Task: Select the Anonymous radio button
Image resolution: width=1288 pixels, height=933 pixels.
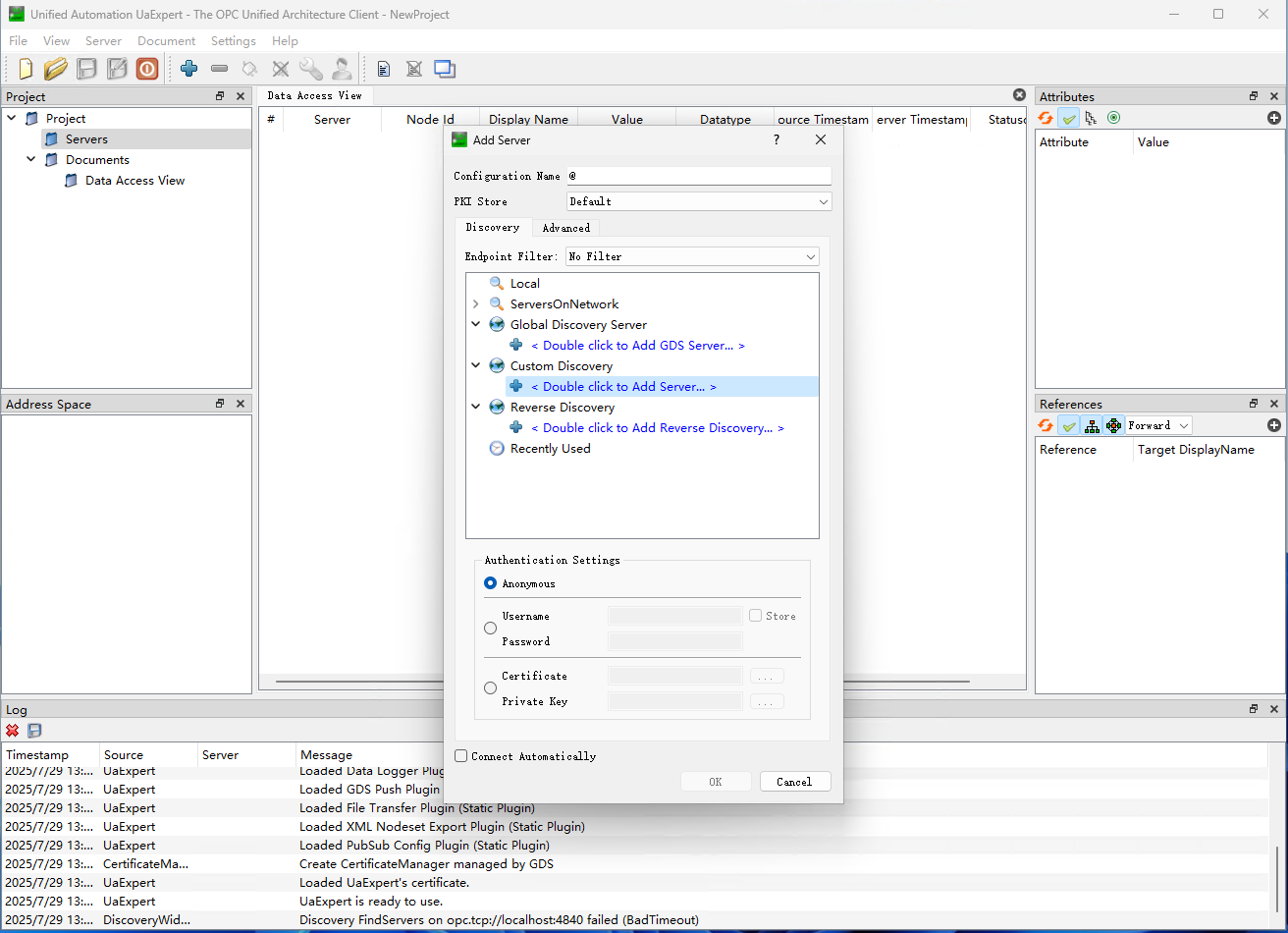Action: coord(491,583)
